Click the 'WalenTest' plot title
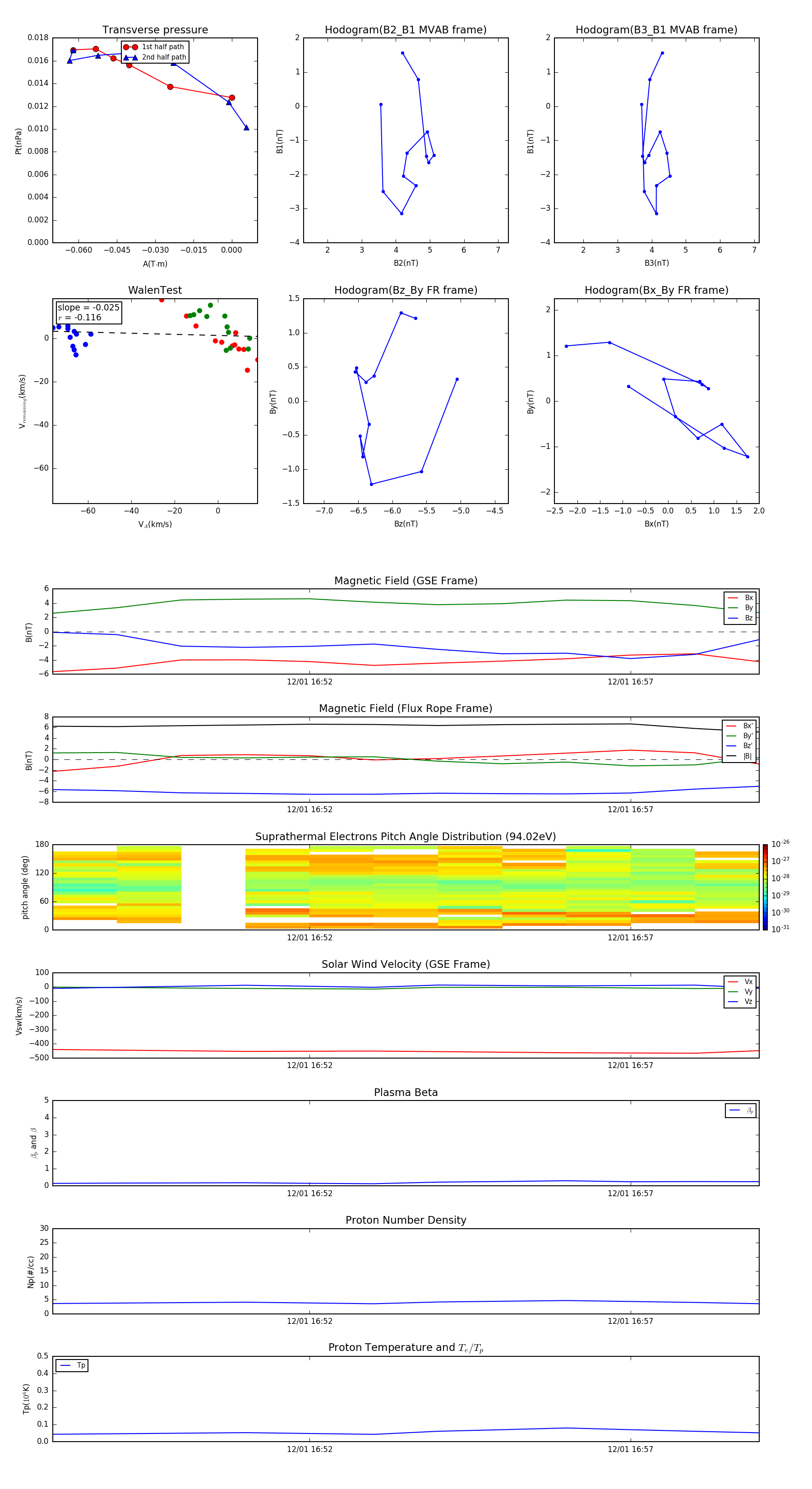Image resolution: width=812 pixels, height=1489 pixels. tap(155, 290)
